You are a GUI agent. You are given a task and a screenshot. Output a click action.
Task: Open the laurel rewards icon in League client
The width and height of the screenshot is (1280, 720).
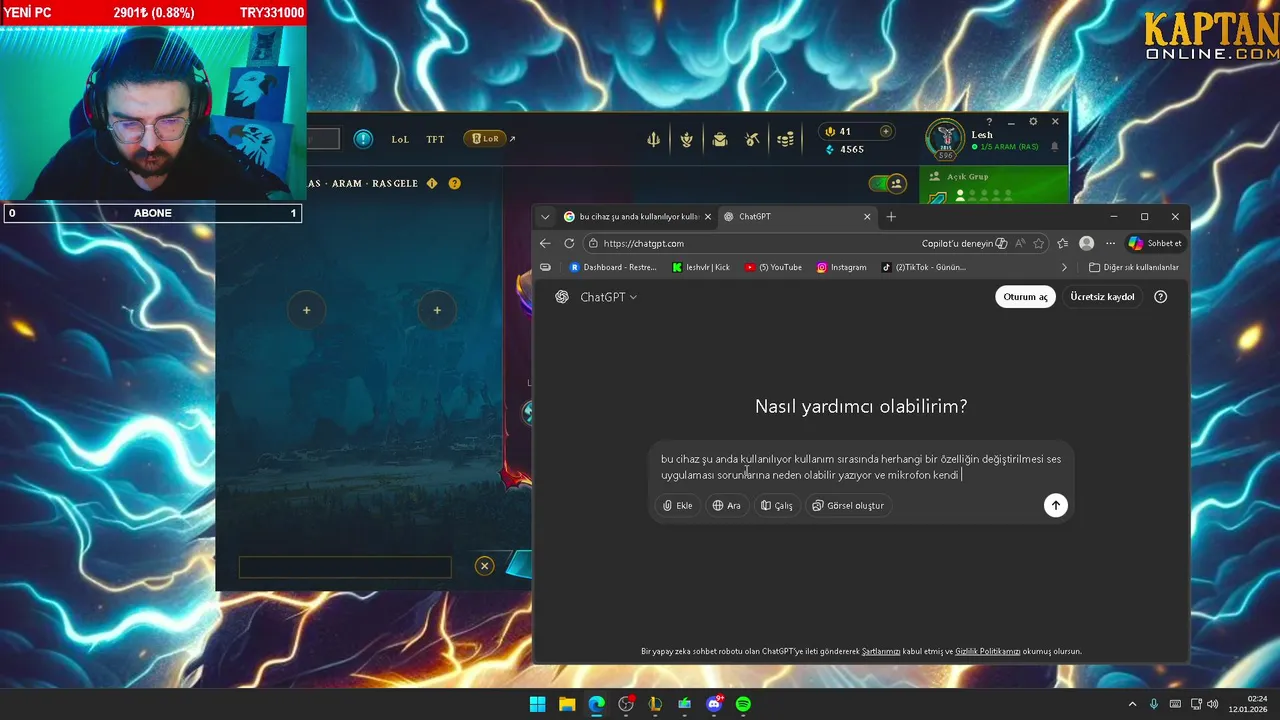click(x=686, y=140)
